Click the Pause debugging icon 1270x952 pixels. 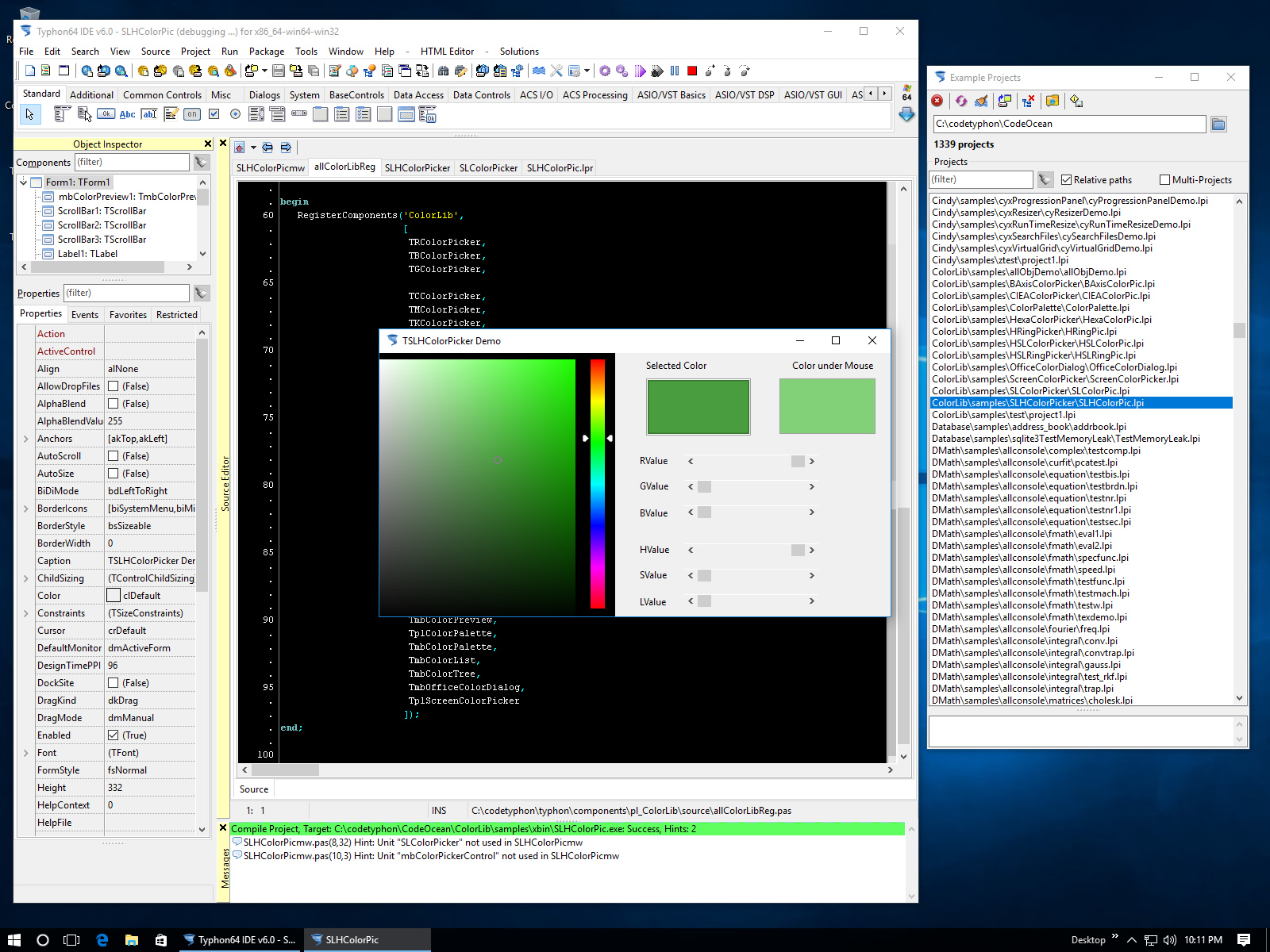675,71
